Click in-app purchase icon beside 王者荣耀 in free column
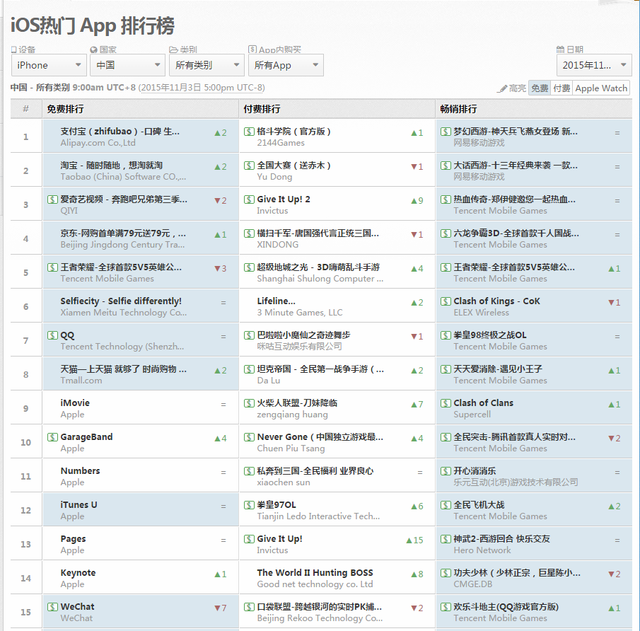The image size is (640, 631). [x=52, y=267]
